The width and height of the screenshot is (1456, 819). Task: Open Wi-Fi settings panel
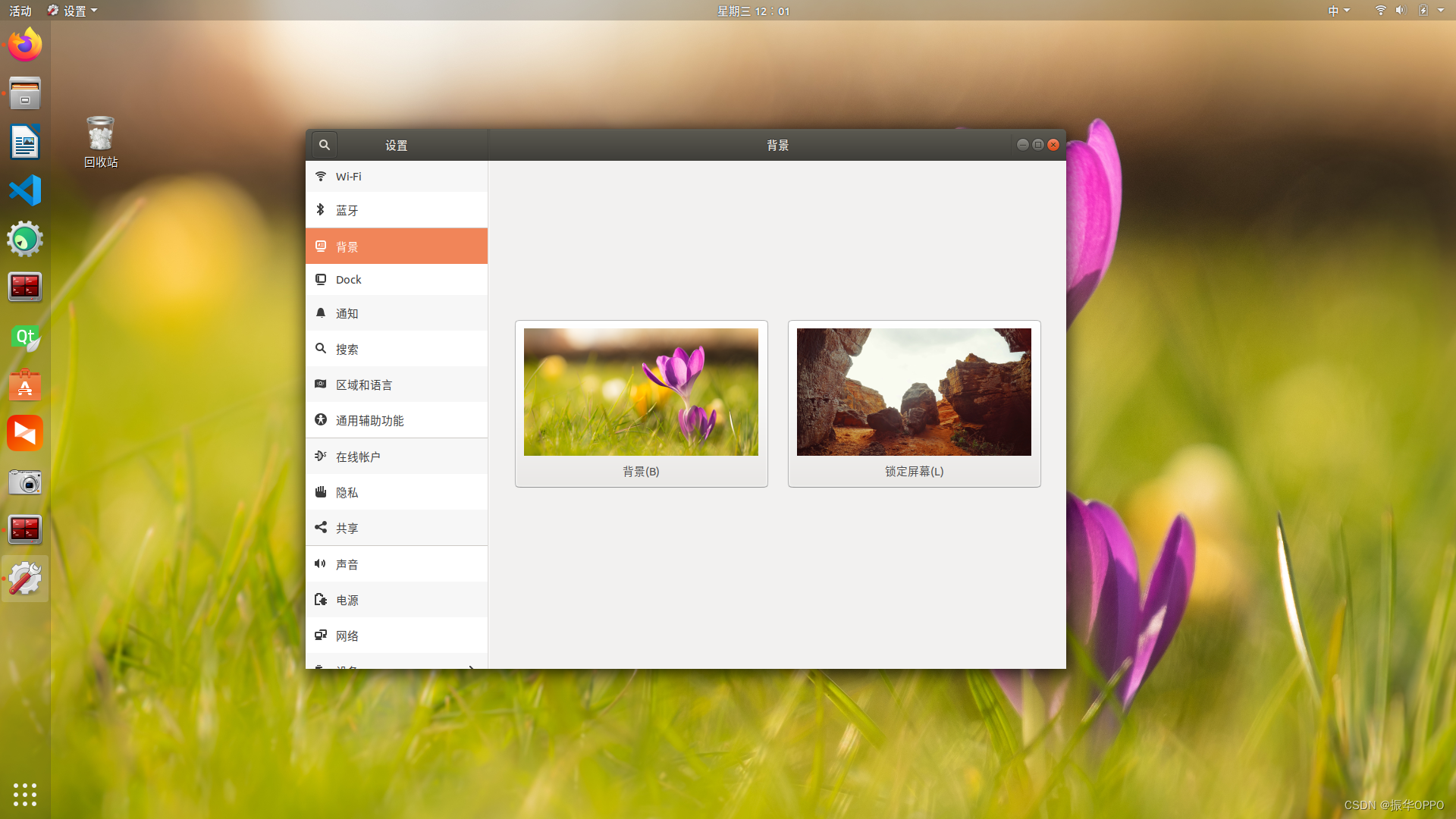[396, 176]
